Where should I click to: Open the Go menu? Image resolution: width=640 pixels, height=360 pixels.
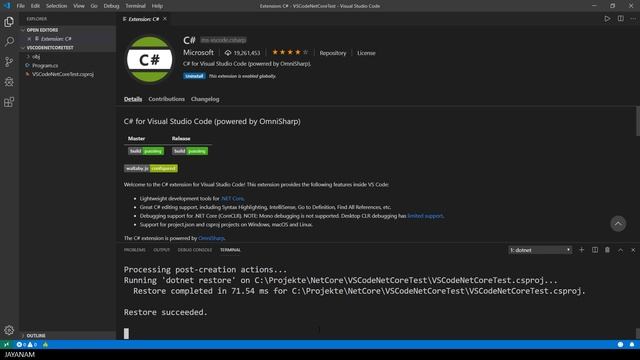(x=94, y=6)
